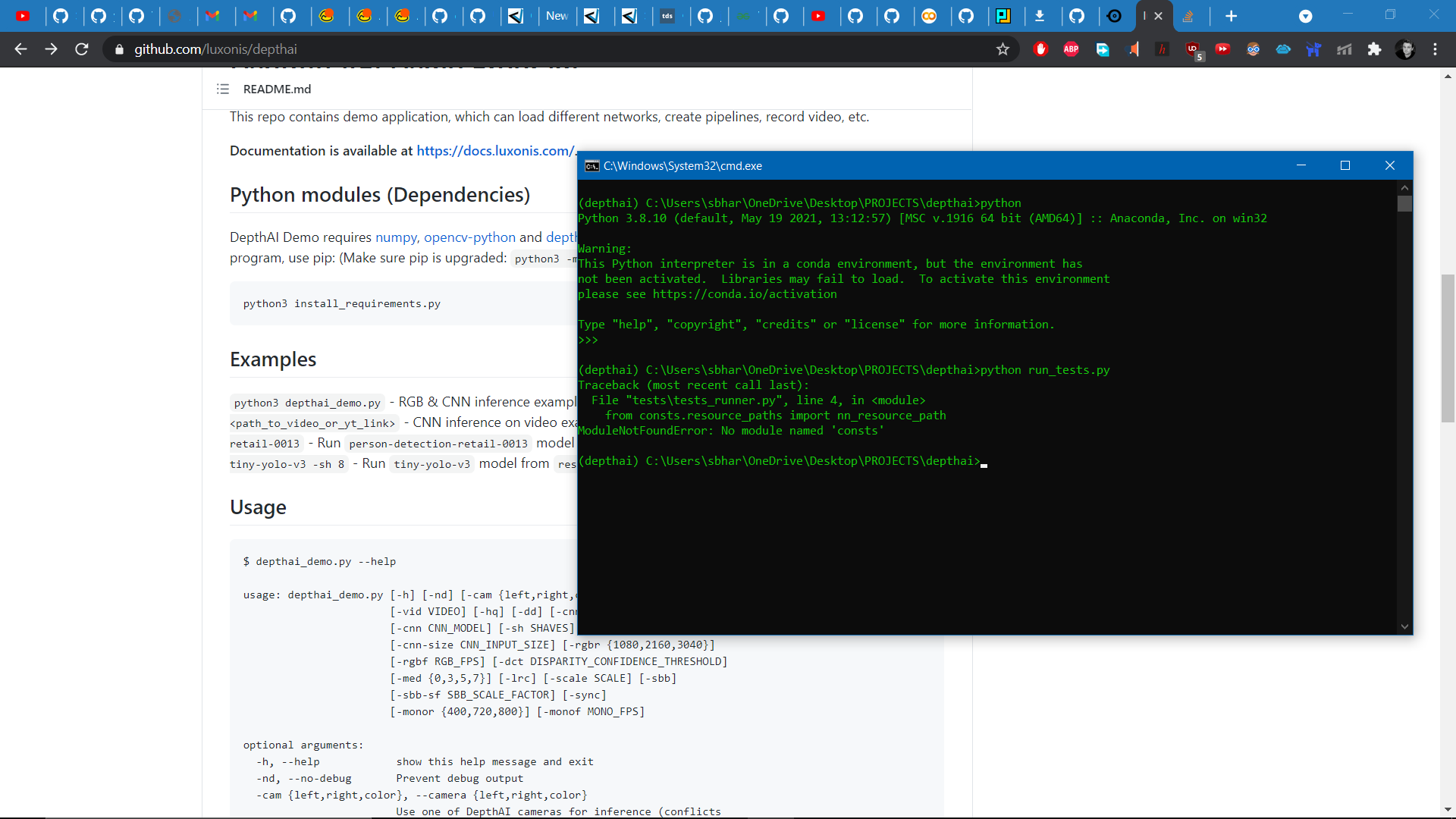Switch to the Colab infinity-icon tab
1456x819 pixels.
(x=929, y=16)
